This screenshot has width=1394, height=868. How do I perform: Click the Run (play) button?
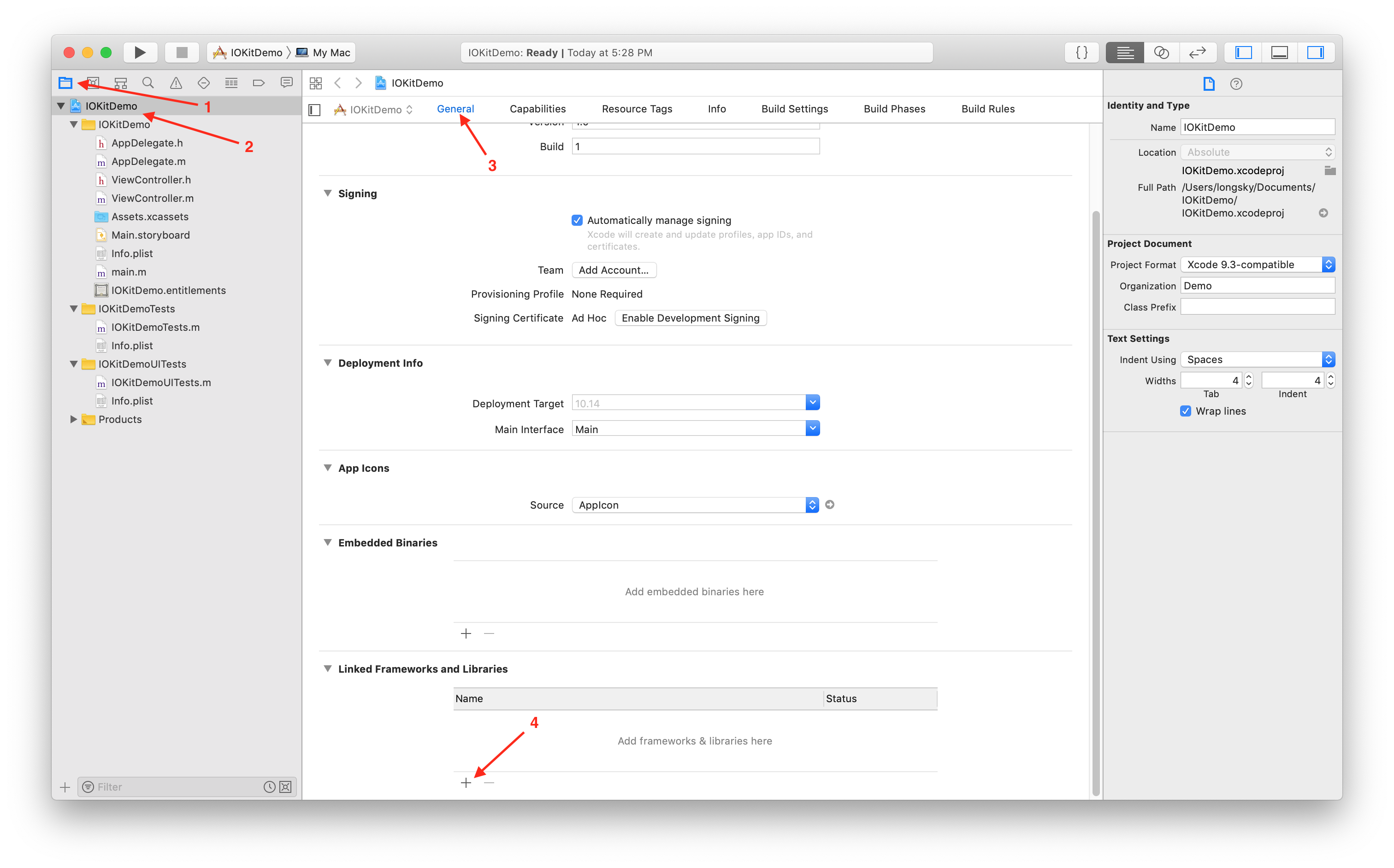(x=140, y=52)
